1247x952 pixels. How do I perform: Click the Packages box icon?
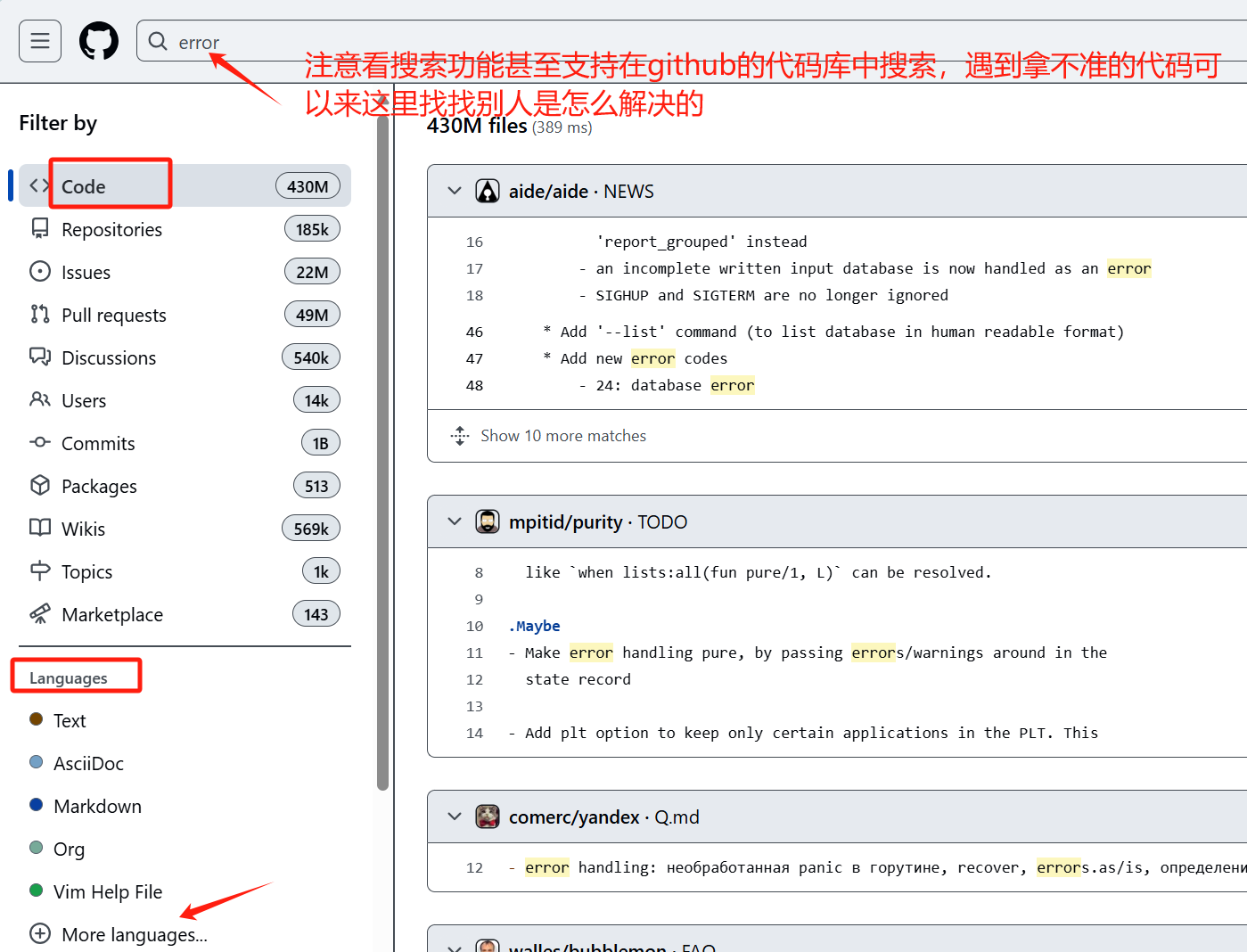click(40, 485)
